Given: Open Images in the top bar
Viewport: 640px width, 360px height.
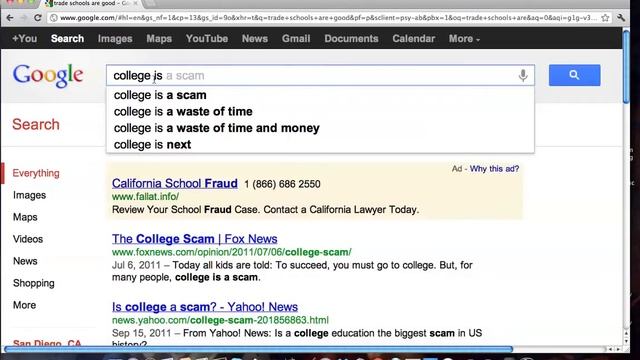Looking at the screenshot, I should [115, 39].
